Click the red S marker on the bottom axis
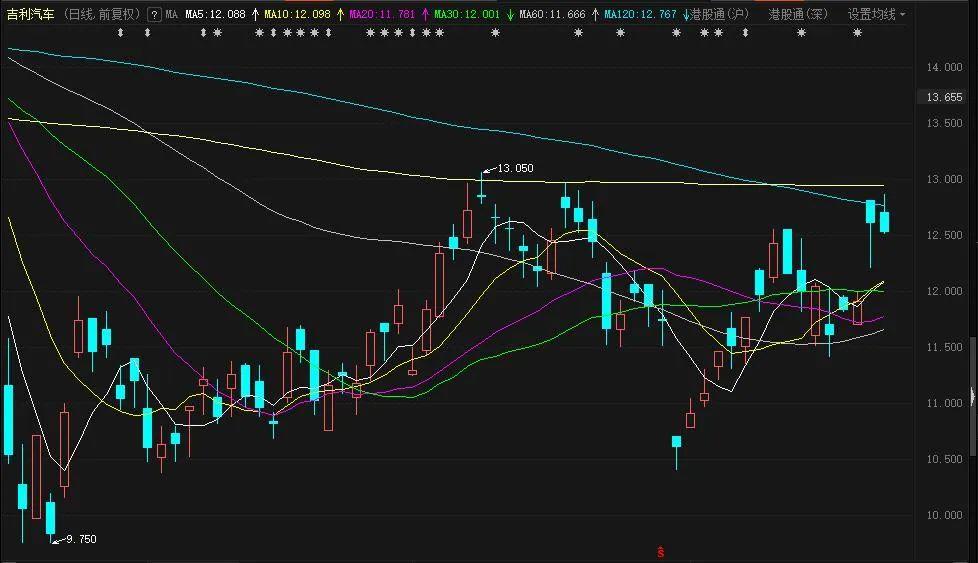 pos(661,552)
